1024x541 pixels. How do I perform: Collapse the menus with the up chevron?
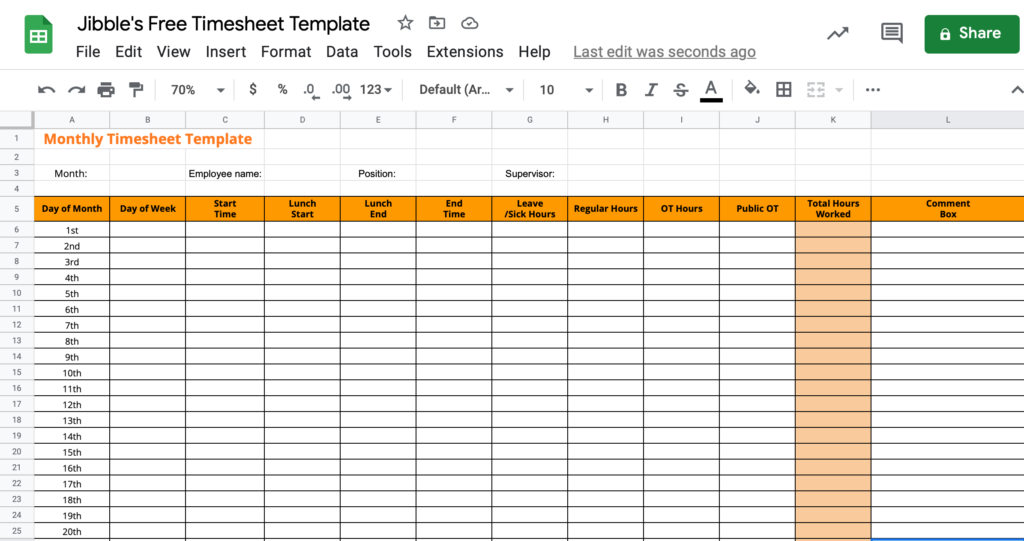click(x=1016, y=90)
